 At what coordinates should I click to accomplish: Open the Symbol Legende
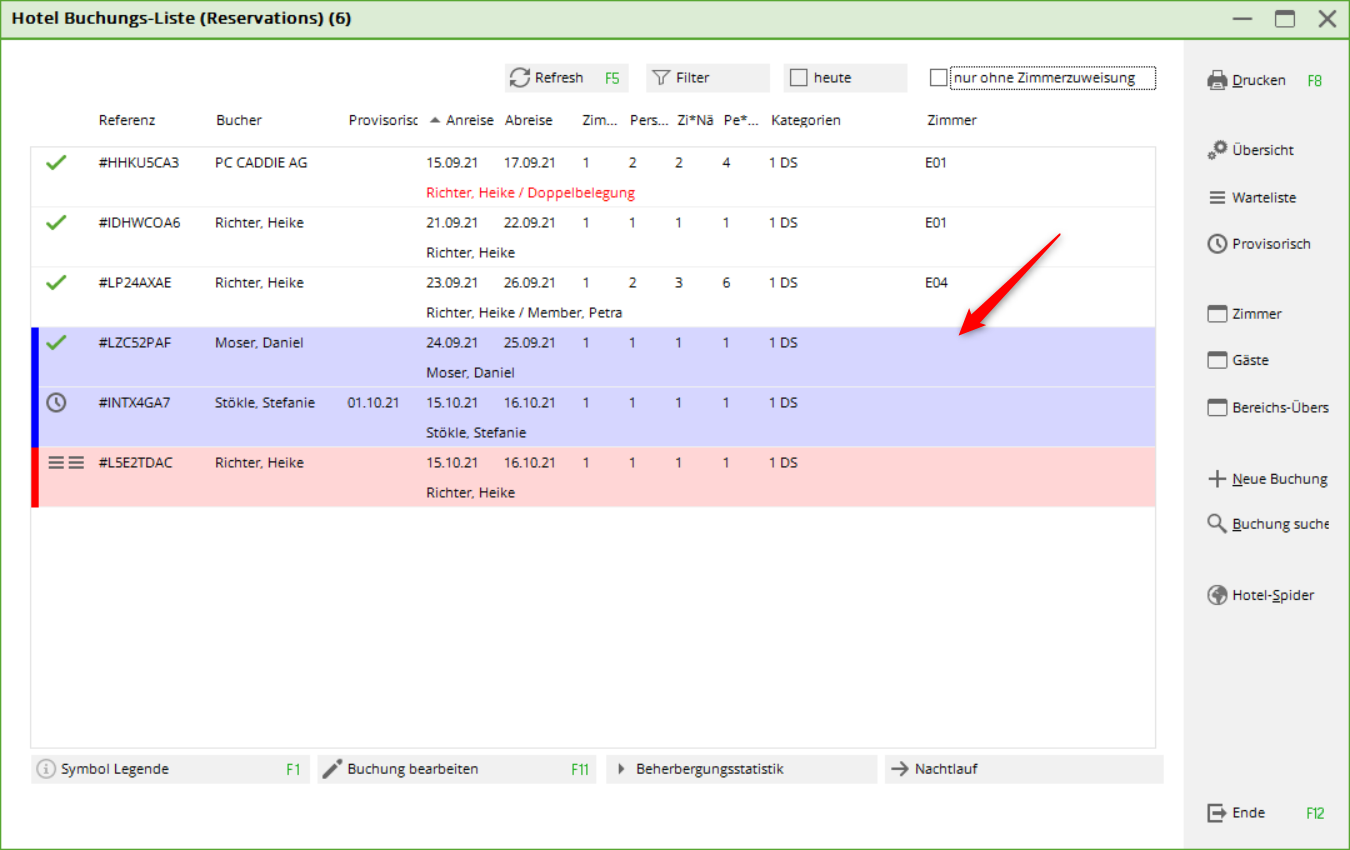click(x=114, y=769)
